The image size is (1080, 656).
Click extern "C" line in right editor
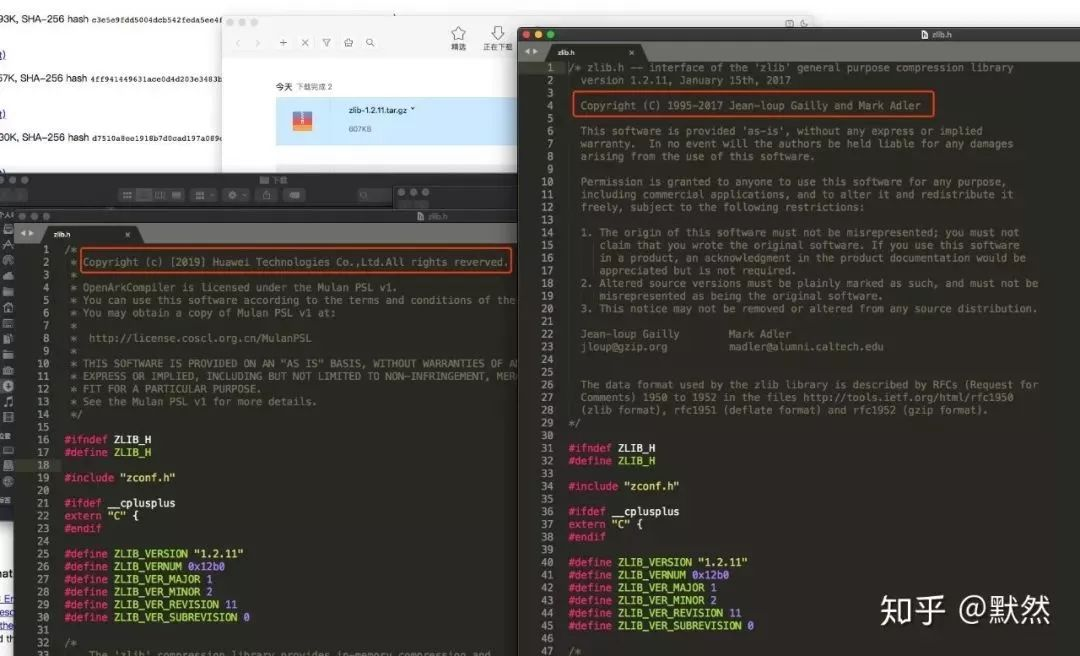click(605, 524)
